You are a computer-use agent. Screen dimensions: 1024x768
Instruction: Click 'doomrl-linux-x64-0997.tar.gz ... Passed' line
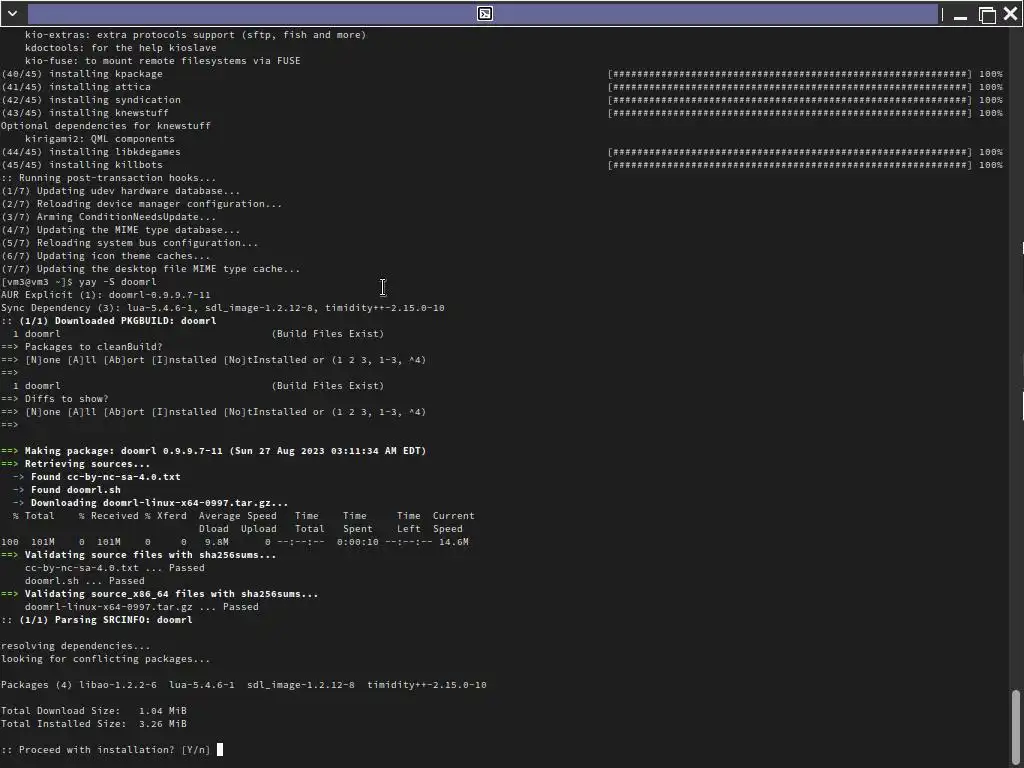pyautogui.click(x=142, y=607)
